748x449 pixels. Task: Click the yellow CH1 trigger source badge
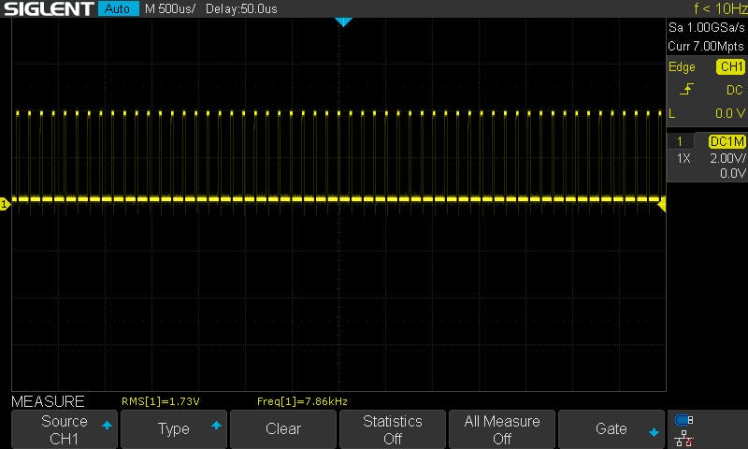730,67
